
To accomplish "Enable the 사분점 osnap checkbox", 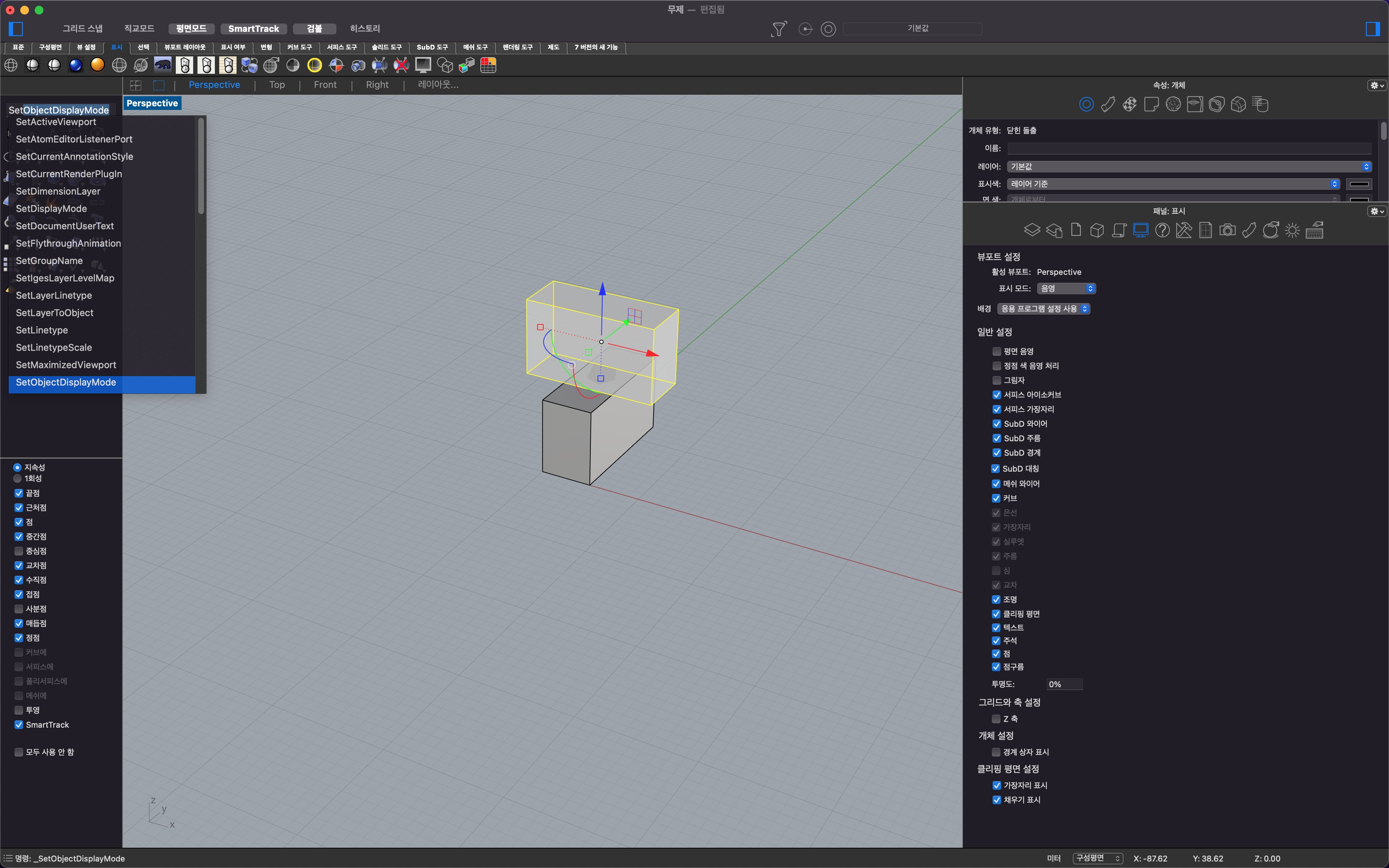I will tap(19, 609).
